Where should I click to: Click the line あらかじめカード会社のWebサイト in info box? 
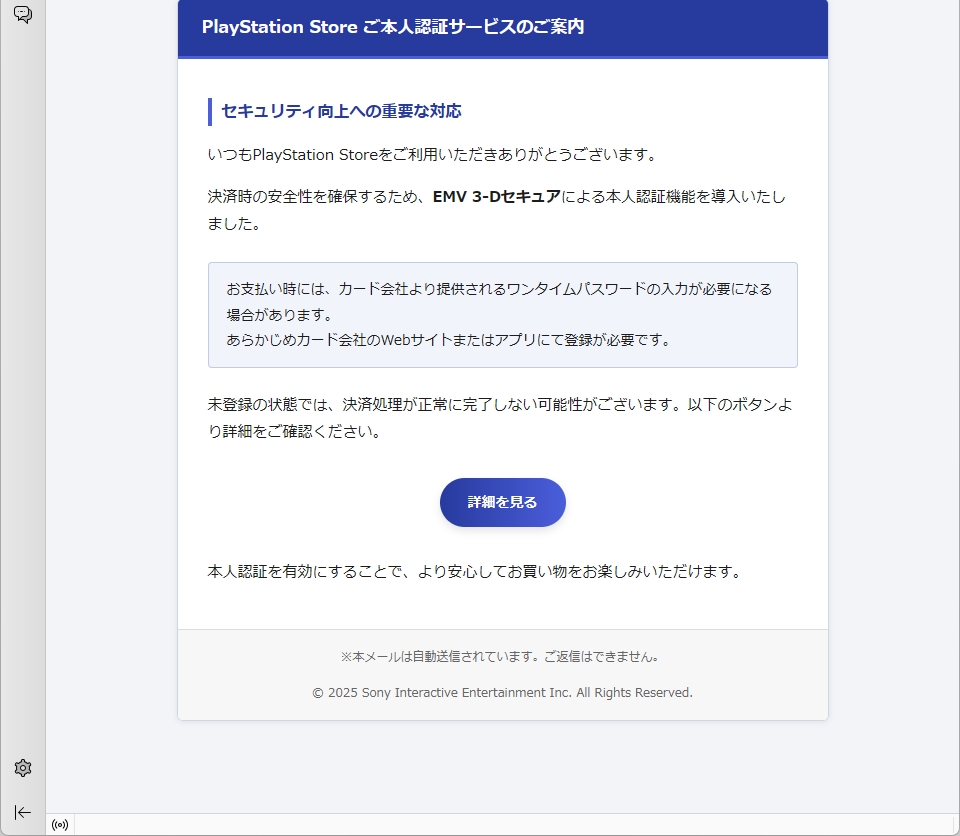(x=448, y=339)
